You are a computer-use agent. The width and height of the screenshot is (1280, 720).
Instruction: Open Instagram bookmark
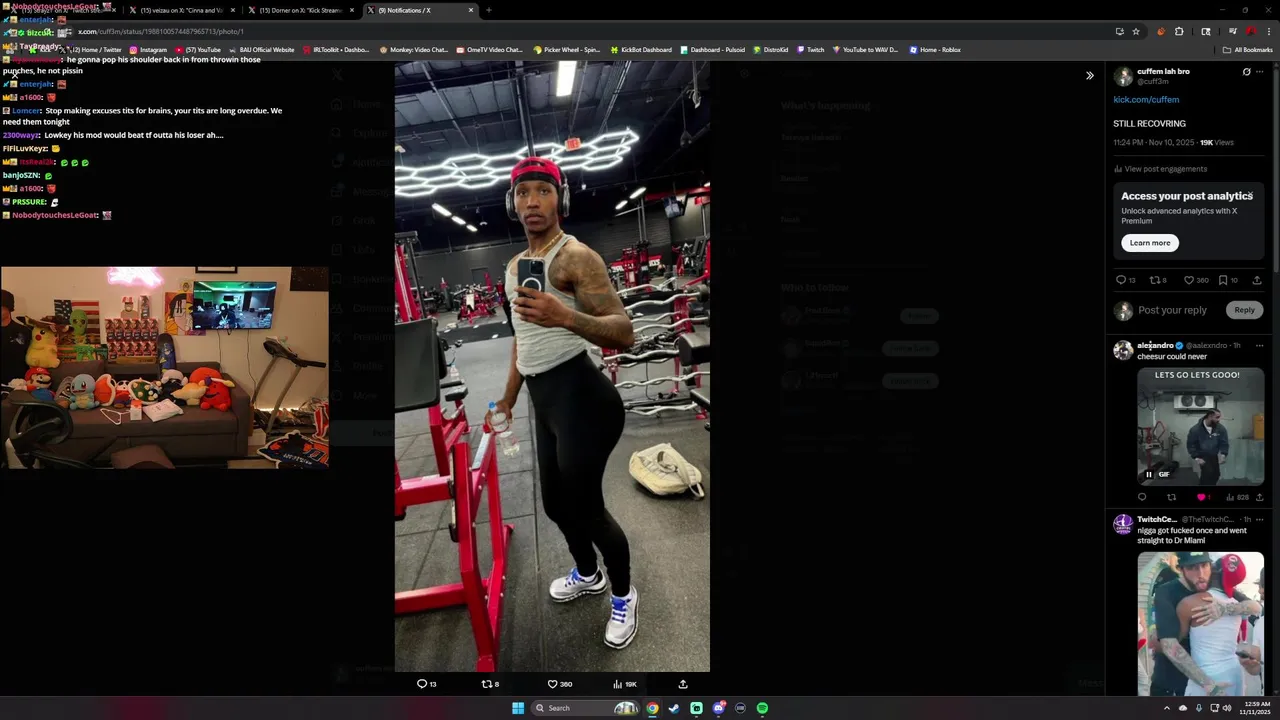148,50
